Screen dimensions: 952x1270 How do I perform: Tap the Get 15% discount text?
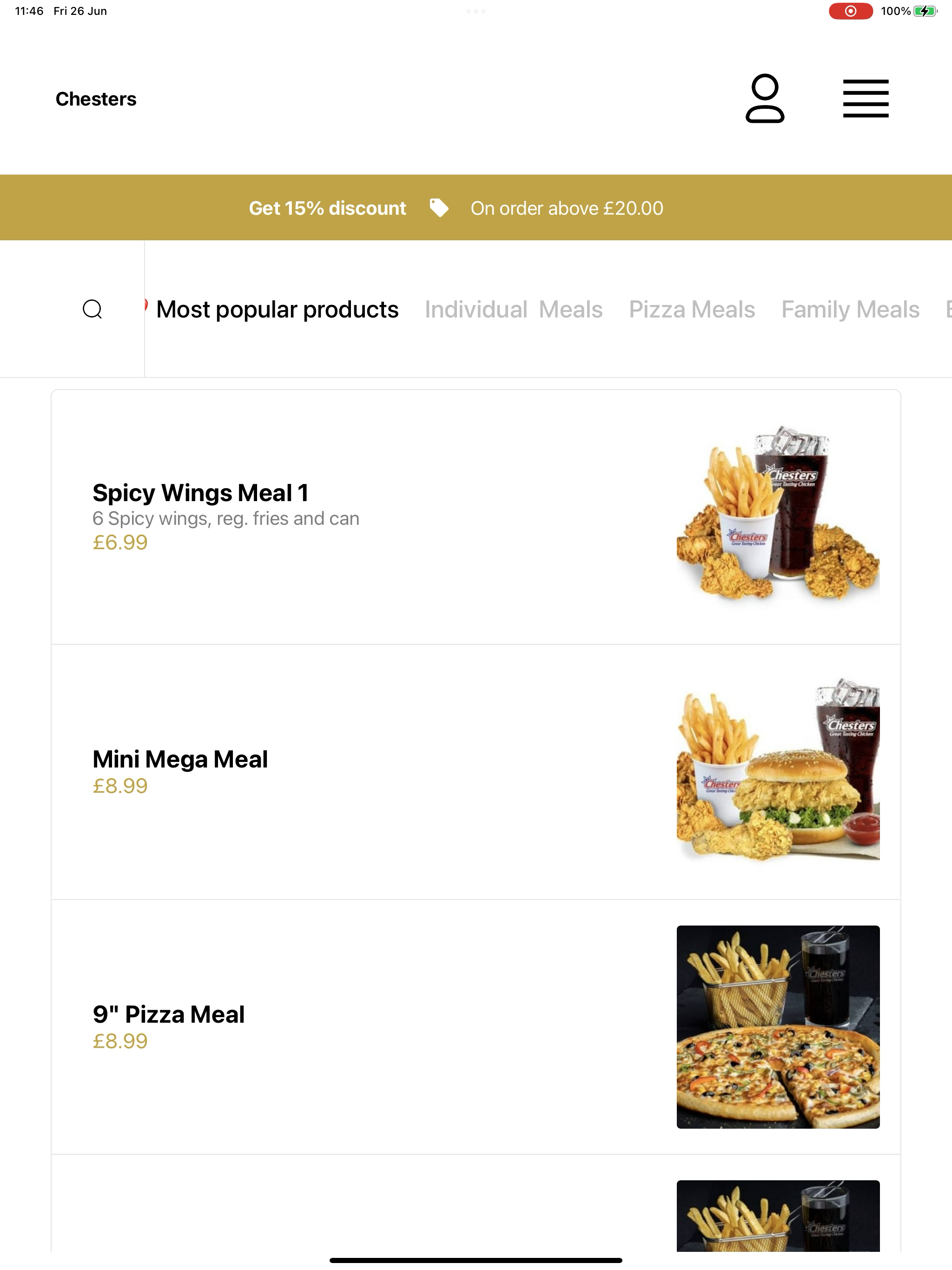click(327, 208)
